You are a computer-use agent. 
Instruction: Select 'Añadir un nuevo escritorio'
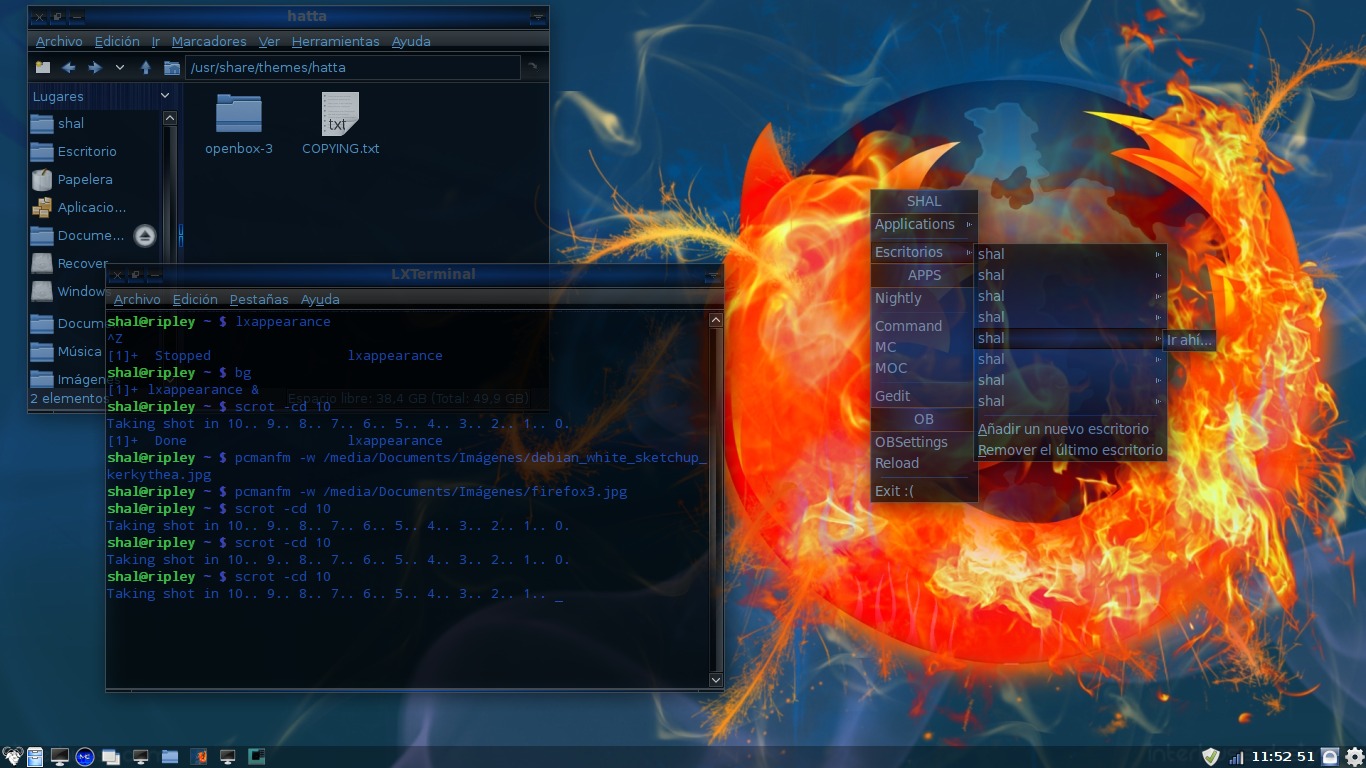click(x=1070, y=429)
